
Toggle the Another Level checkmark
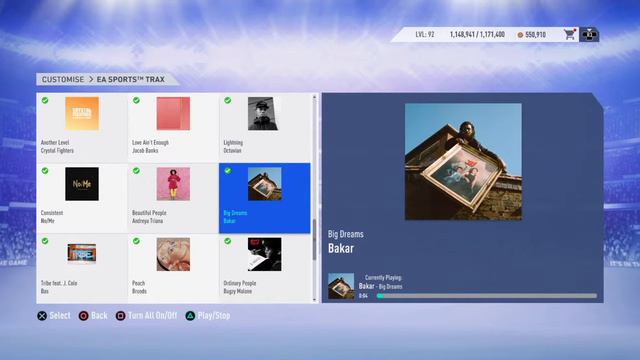click(x=45, y=100)
